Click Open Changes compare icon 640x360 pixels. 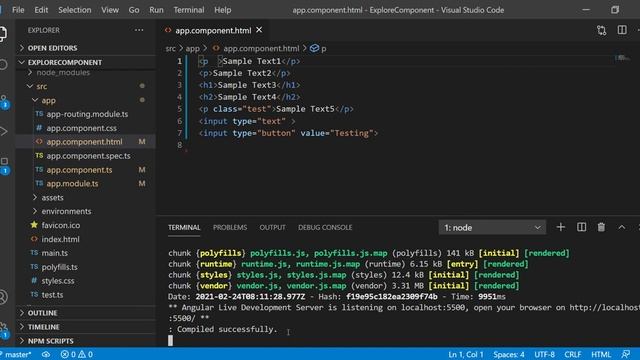601,30
